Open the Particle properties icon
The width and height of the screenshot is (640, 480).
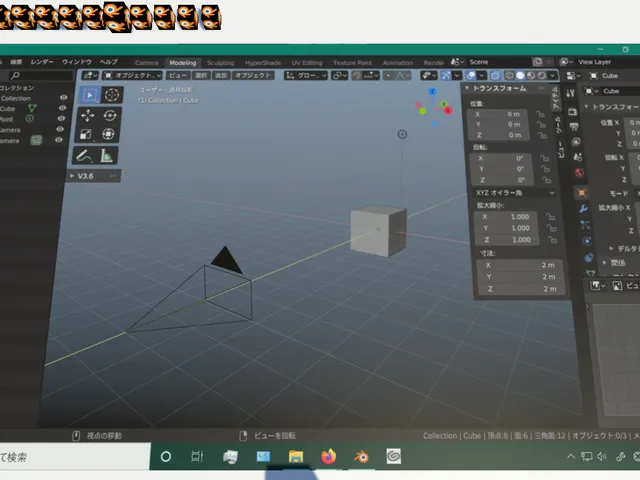pyautogui.click(x=585, y=225)
